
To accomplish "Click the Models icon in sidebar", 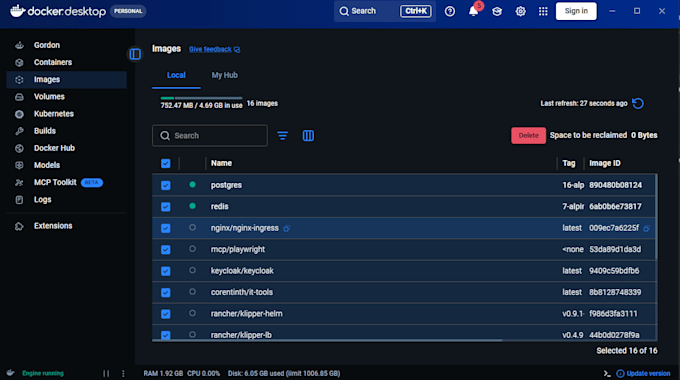I will pos(19,165).
